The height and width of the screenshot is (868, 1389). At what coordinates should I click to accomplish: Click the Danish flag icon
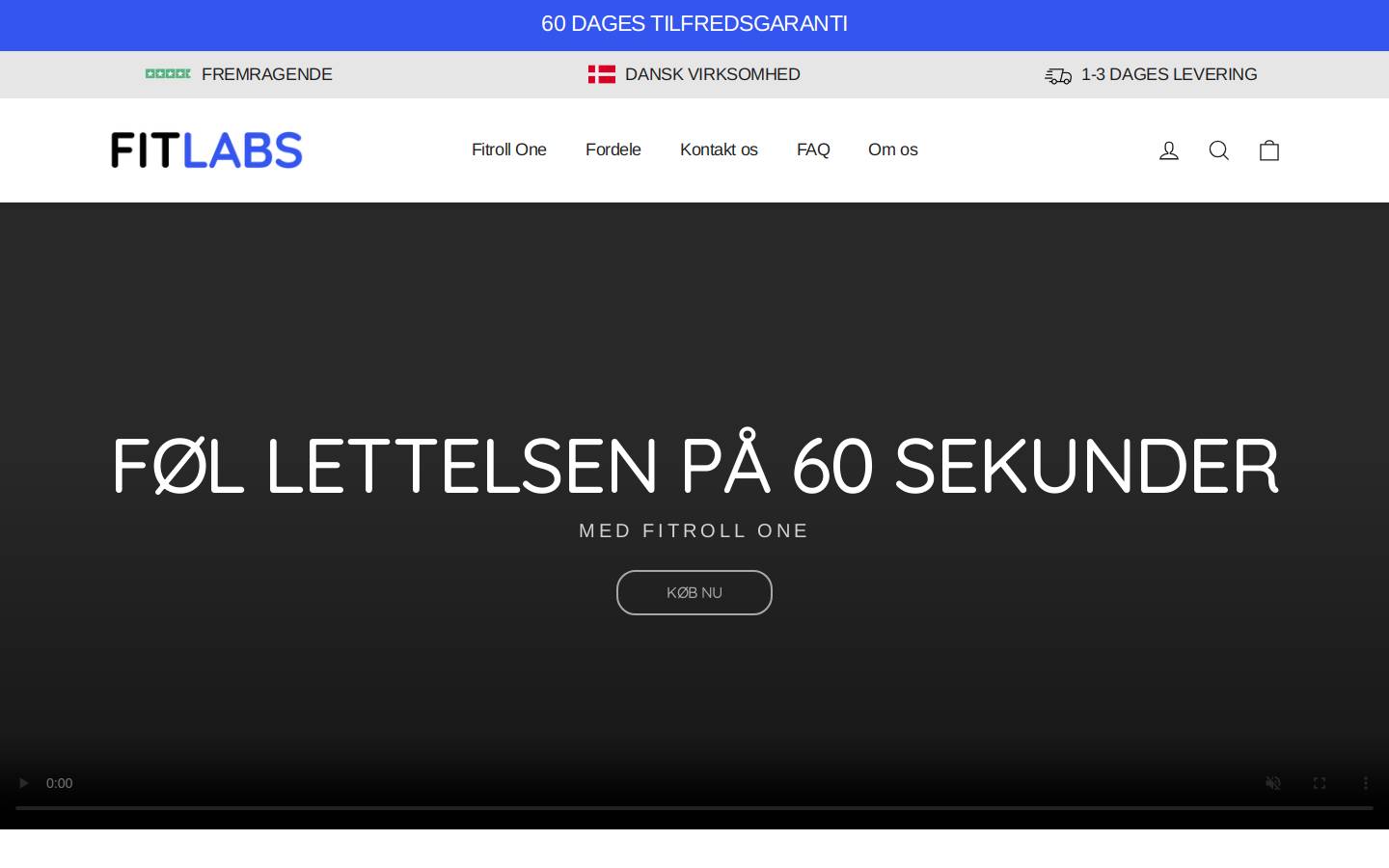tap(602, 74)
